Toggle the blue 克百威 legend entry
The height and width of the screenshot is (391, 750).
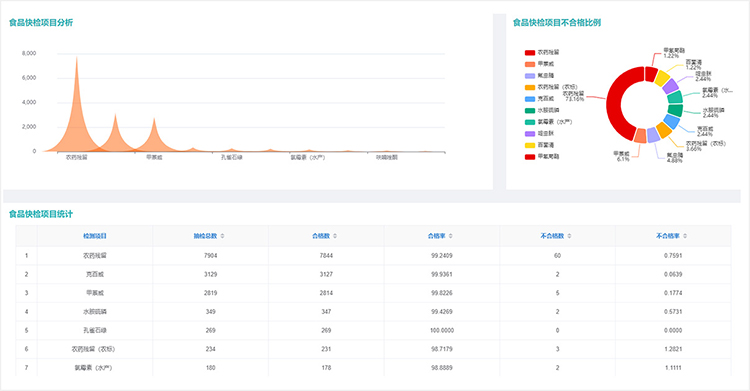tap(540, 99)
